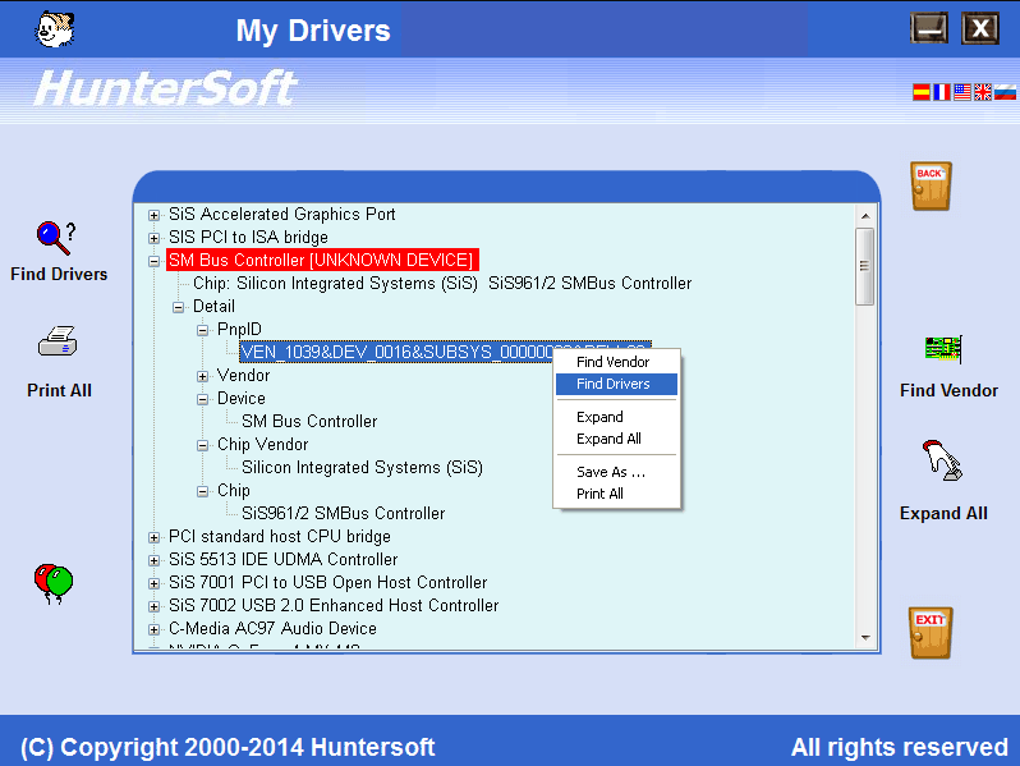Expand SiS Accelerated Graphics Port node
The height and width of the screenshot is (766, 1020).
click(154, 215)
